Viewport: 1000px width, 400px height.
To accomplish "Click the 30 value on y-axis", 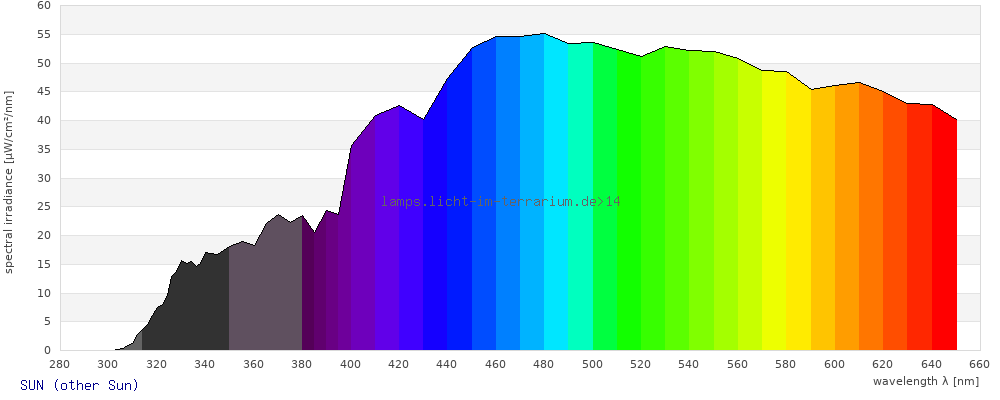I will 43,178.
